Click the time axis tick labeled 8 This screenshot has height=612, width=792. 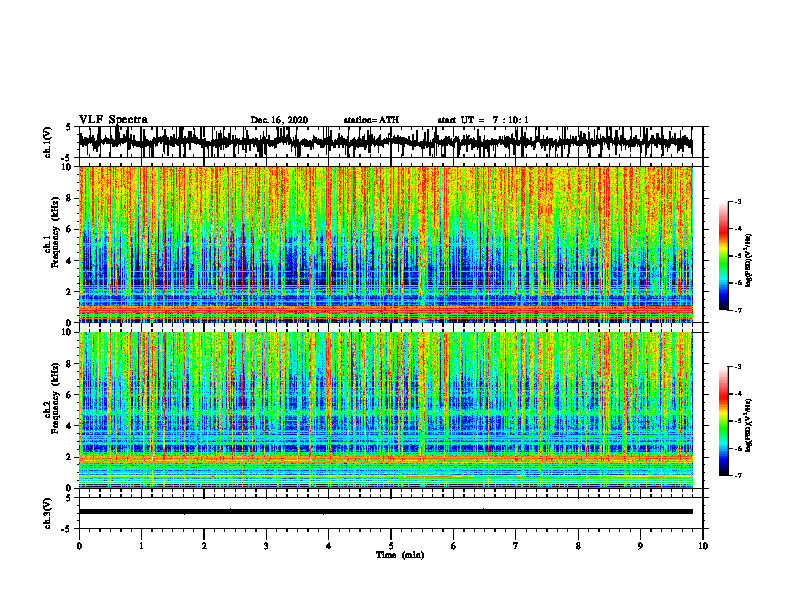[578, 546]
